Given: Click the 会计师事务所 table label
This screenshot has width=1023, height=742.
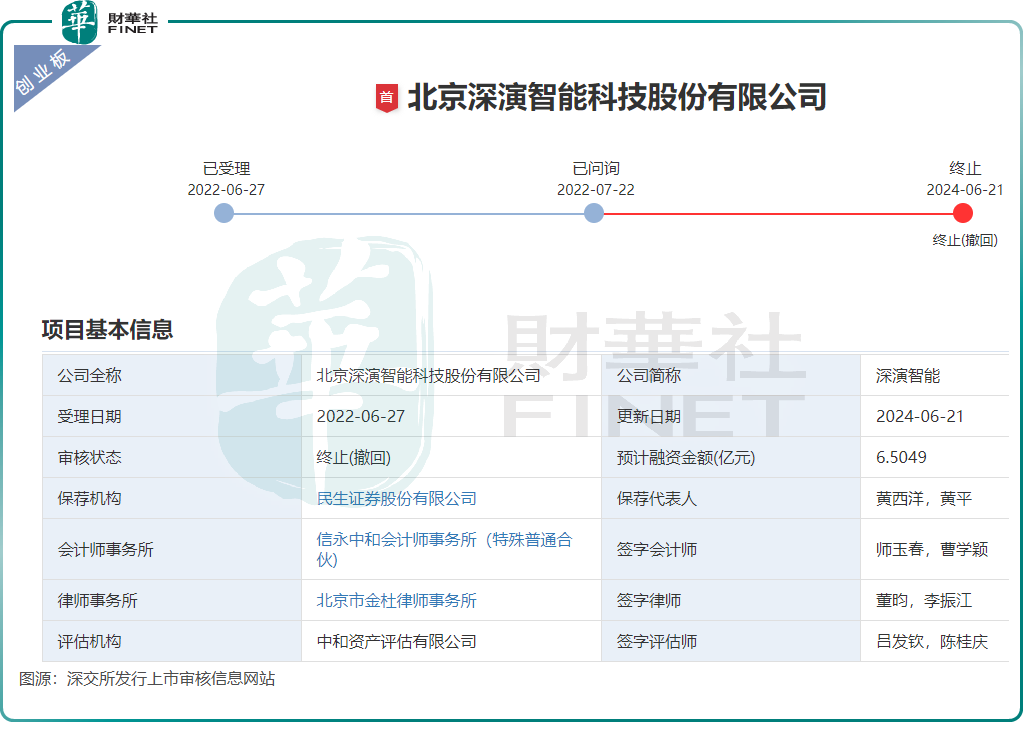Looking at the screenshot, I should tap(106, 549).
